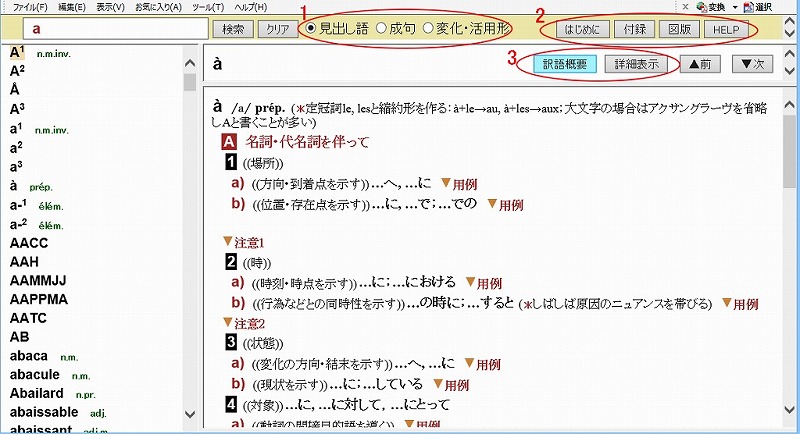Open the ヘルプ(H) menu
This screenshot has width=800, height=434.
pyautogui.click(x=250, y=7)
